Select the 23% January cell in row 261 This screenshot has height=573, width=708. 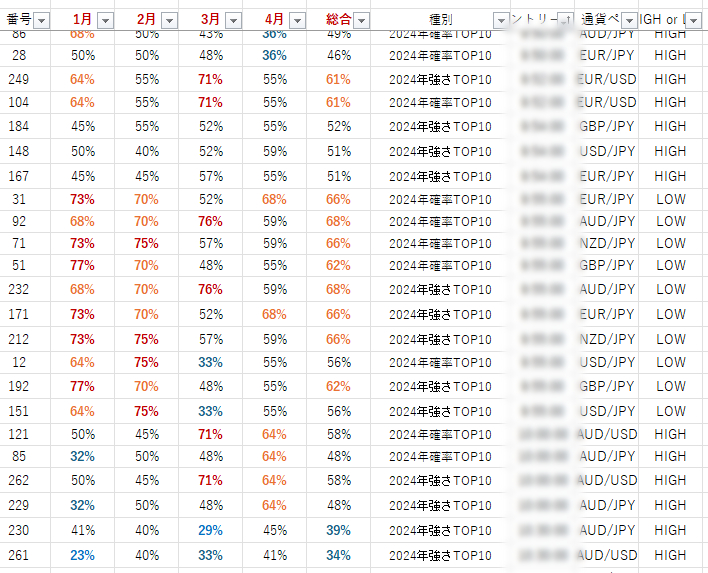[83, 555]
